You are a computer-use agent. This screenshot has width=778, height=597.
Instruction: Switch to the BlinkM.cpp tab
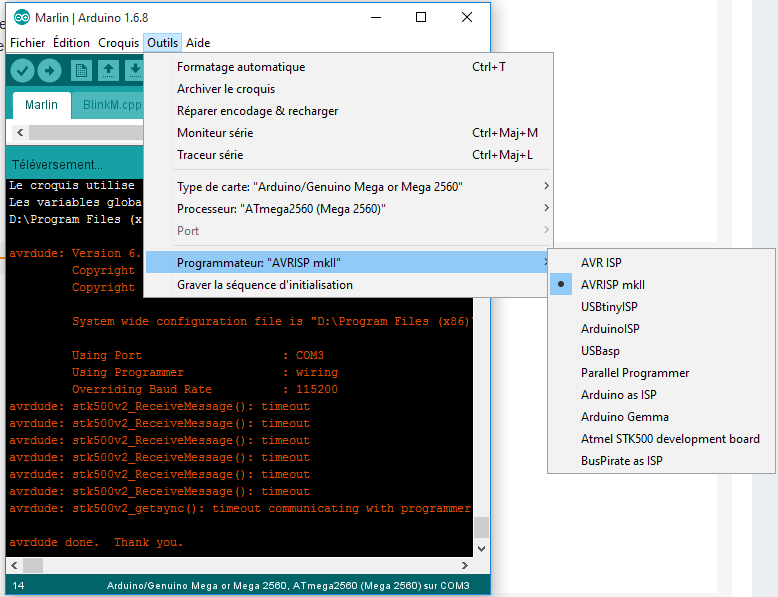pos(109,105)
